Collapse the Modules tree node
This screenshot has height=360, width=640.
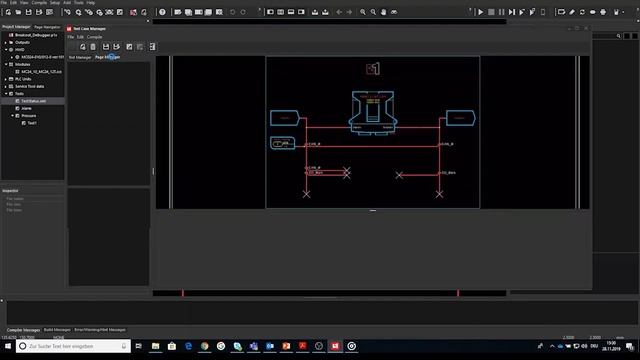tap(6, 64)
